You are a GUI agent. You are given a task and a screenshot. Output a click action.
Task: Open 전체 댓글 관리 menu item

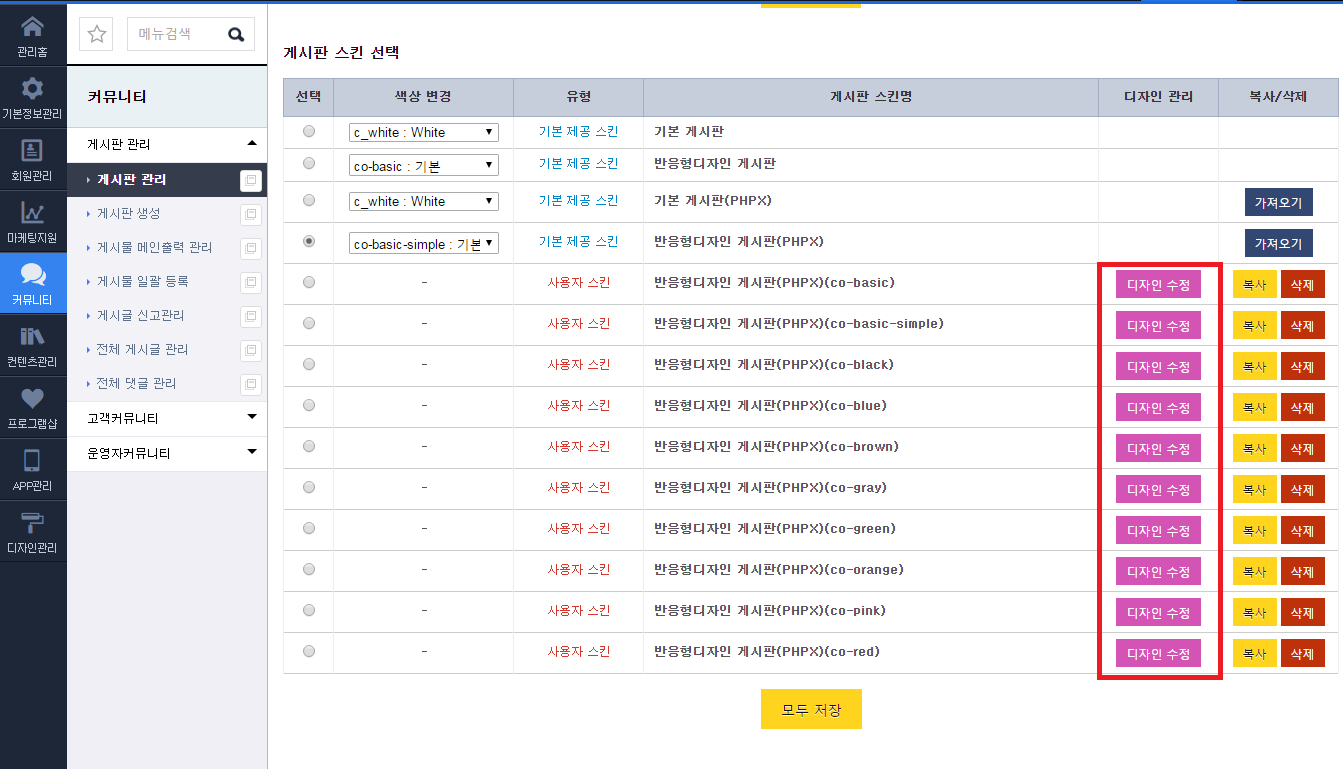pyautogui.click(x=136, y=383)
